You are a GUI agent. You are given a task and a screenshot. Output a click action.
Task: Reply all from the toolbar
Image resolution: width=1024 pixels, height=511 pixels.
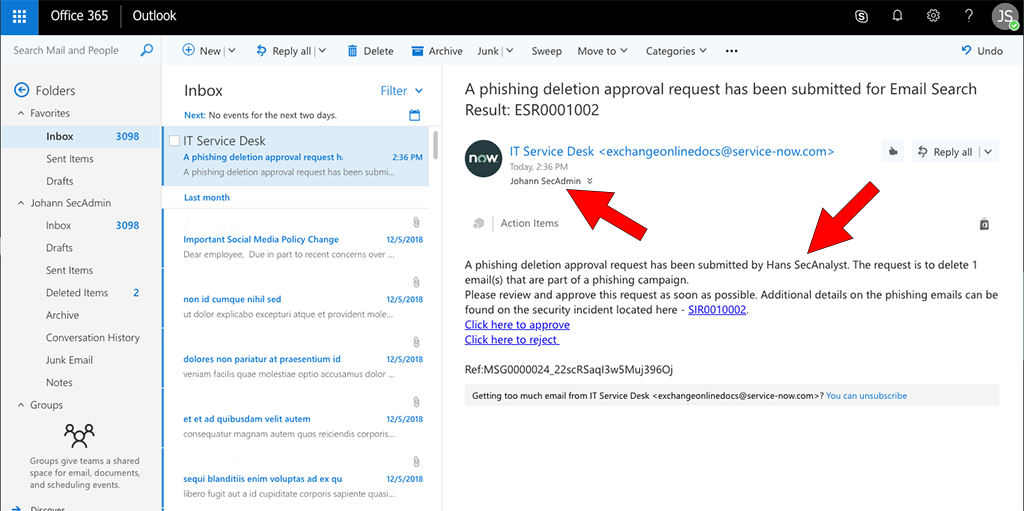(283, 51)
